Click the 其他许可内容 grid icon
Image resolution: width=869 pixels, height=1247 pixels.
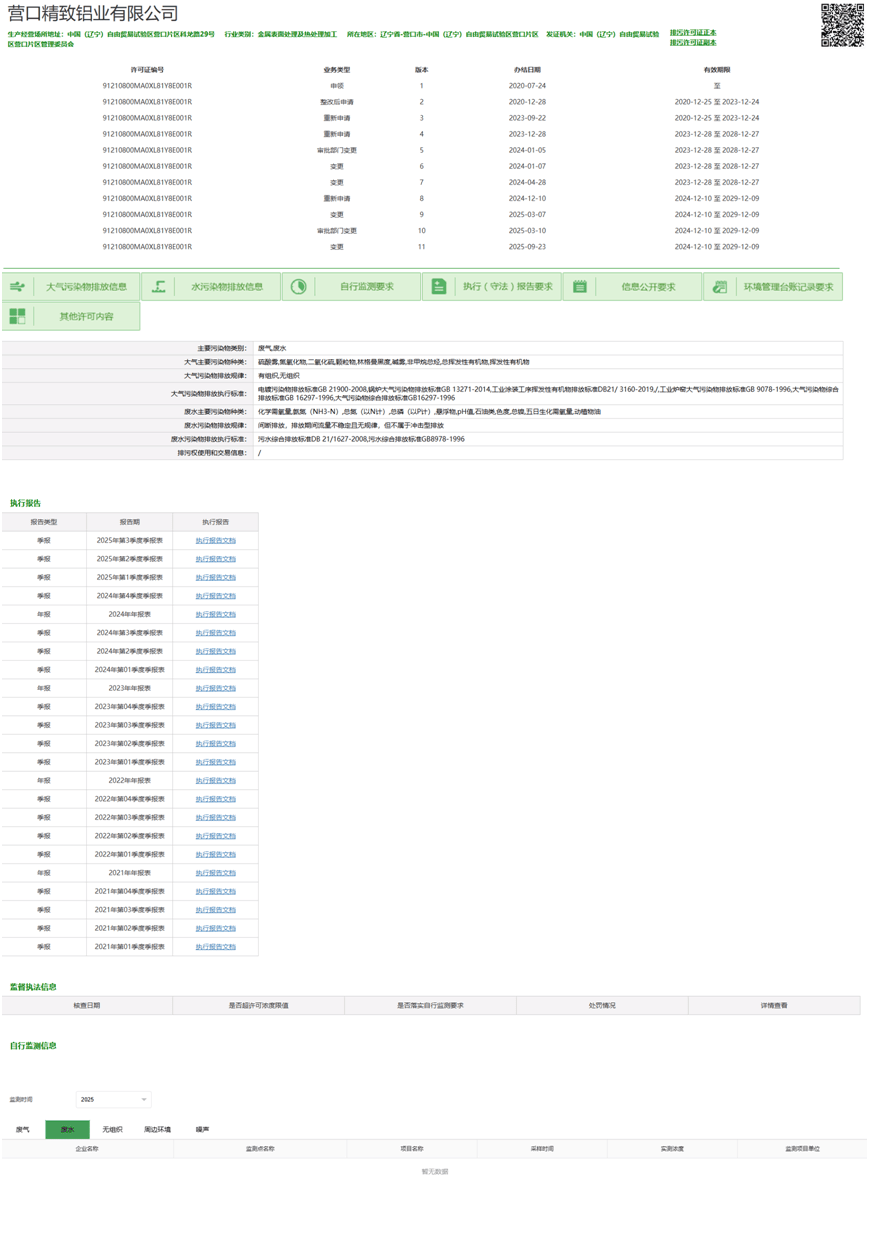[18, 316]
